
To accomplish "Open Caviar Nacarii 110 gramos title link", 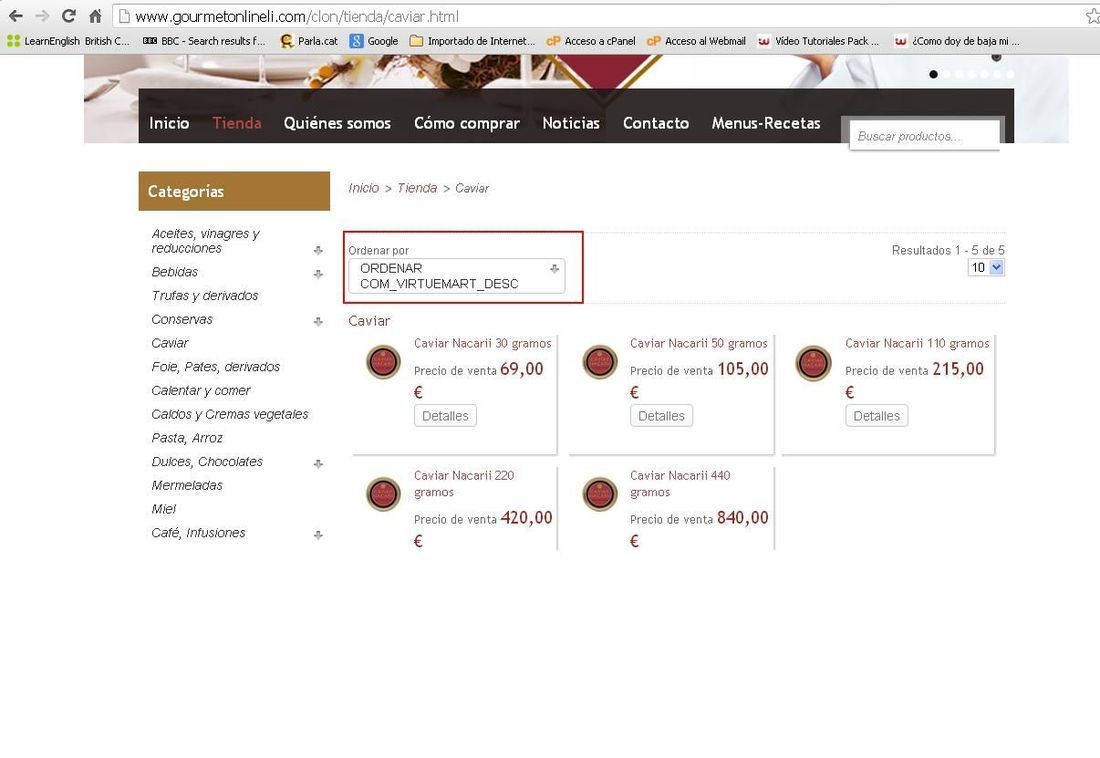I will [917, 343].
